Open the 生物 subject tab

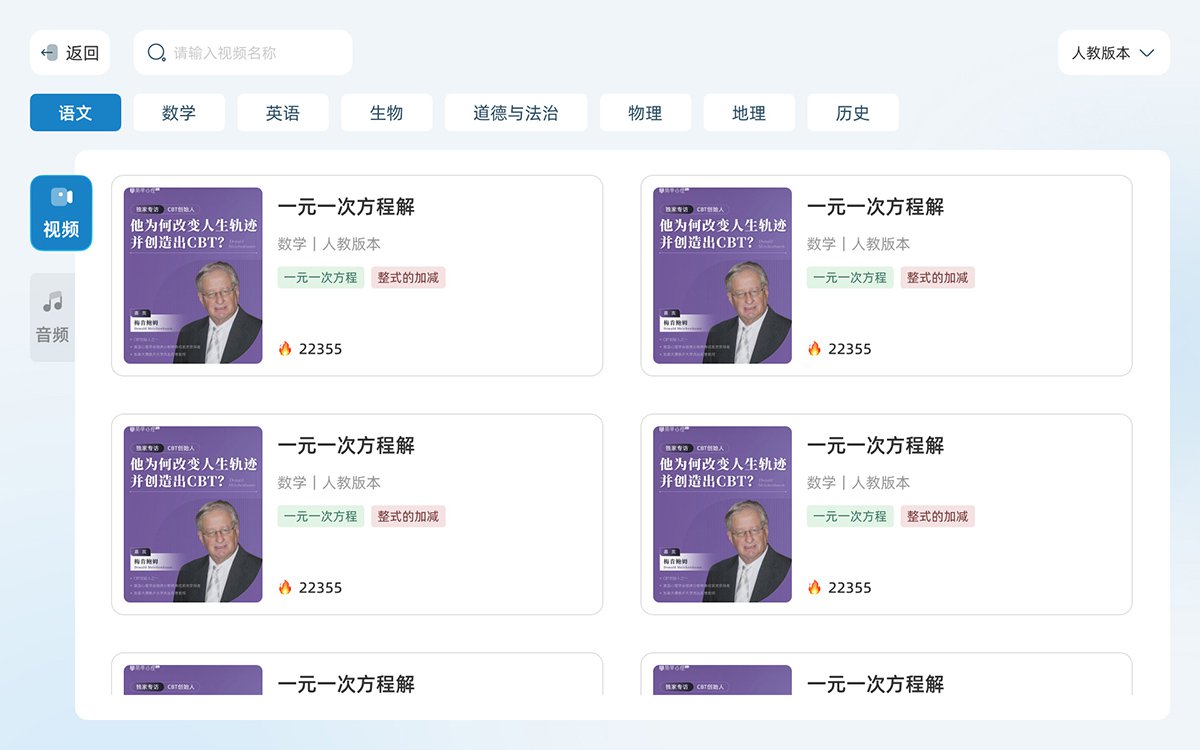(x=387, y=113)
